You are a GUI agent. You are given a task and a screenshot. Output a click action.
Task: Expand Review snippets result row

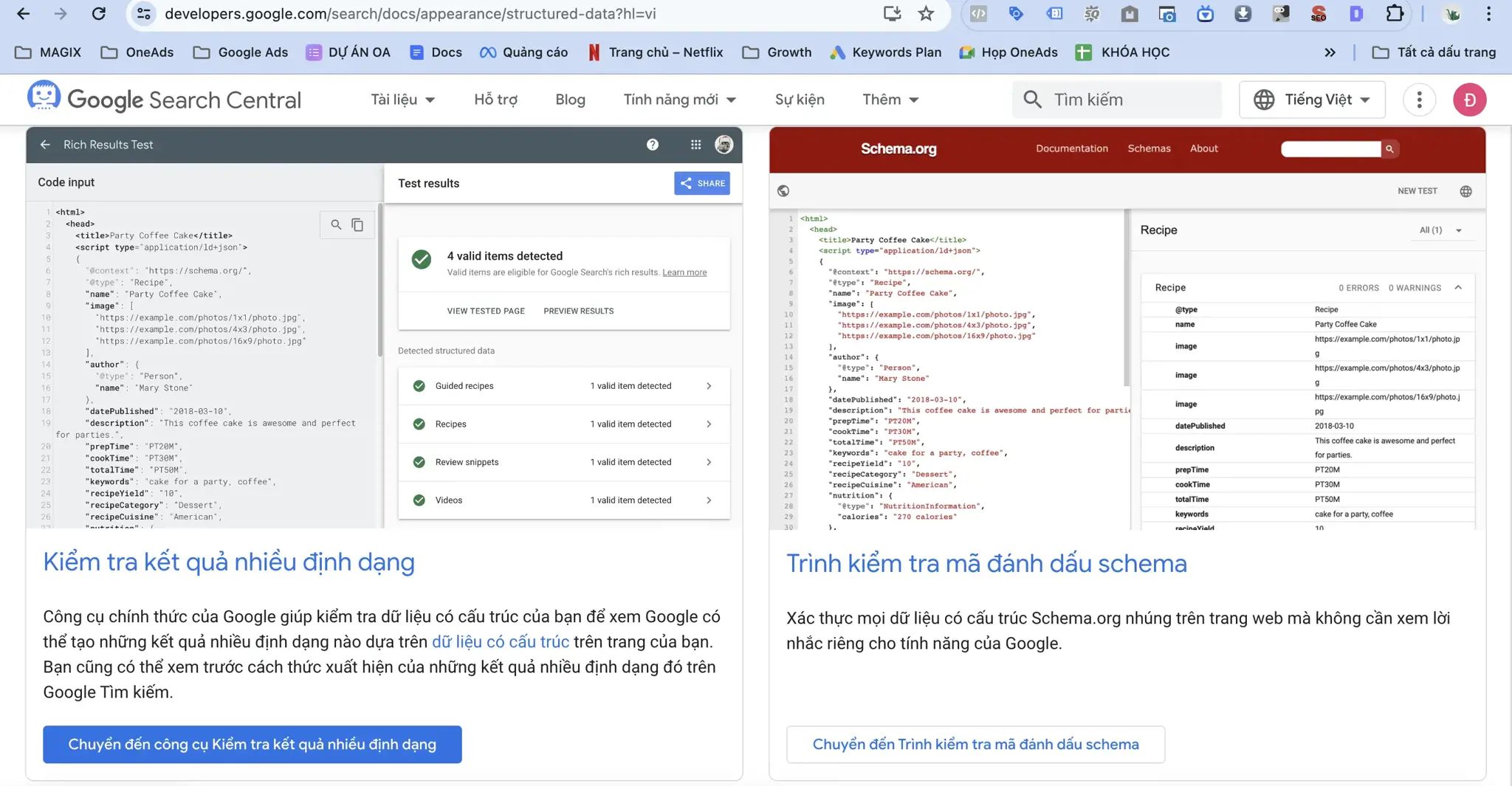click(x=564, y=462)
